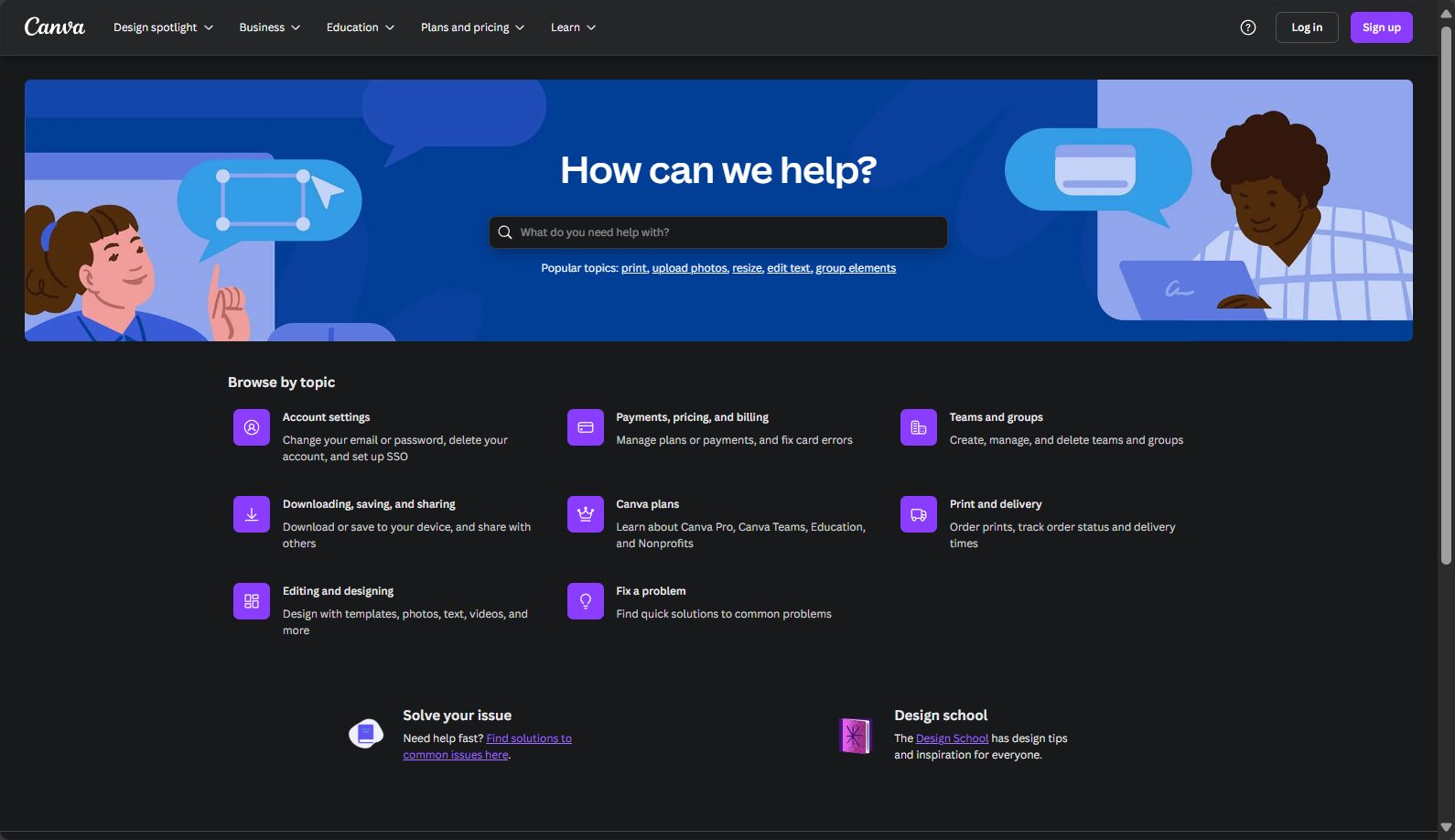The width and height of the screenshot is (1455, 840).
Task: Focus the 'What do you need help with?' search field
Action: click(718, 232)
